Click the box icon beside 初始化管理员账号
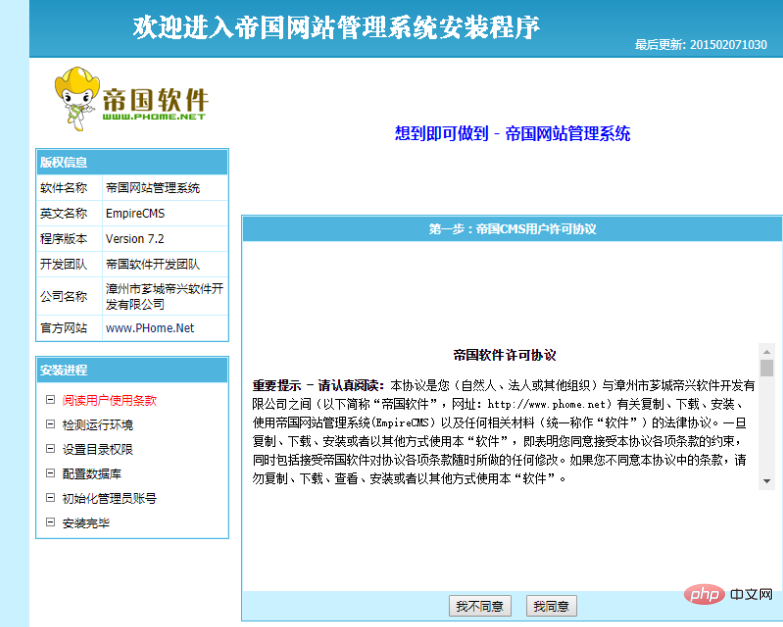Screen dimensions: 783x627 point(49,497)
